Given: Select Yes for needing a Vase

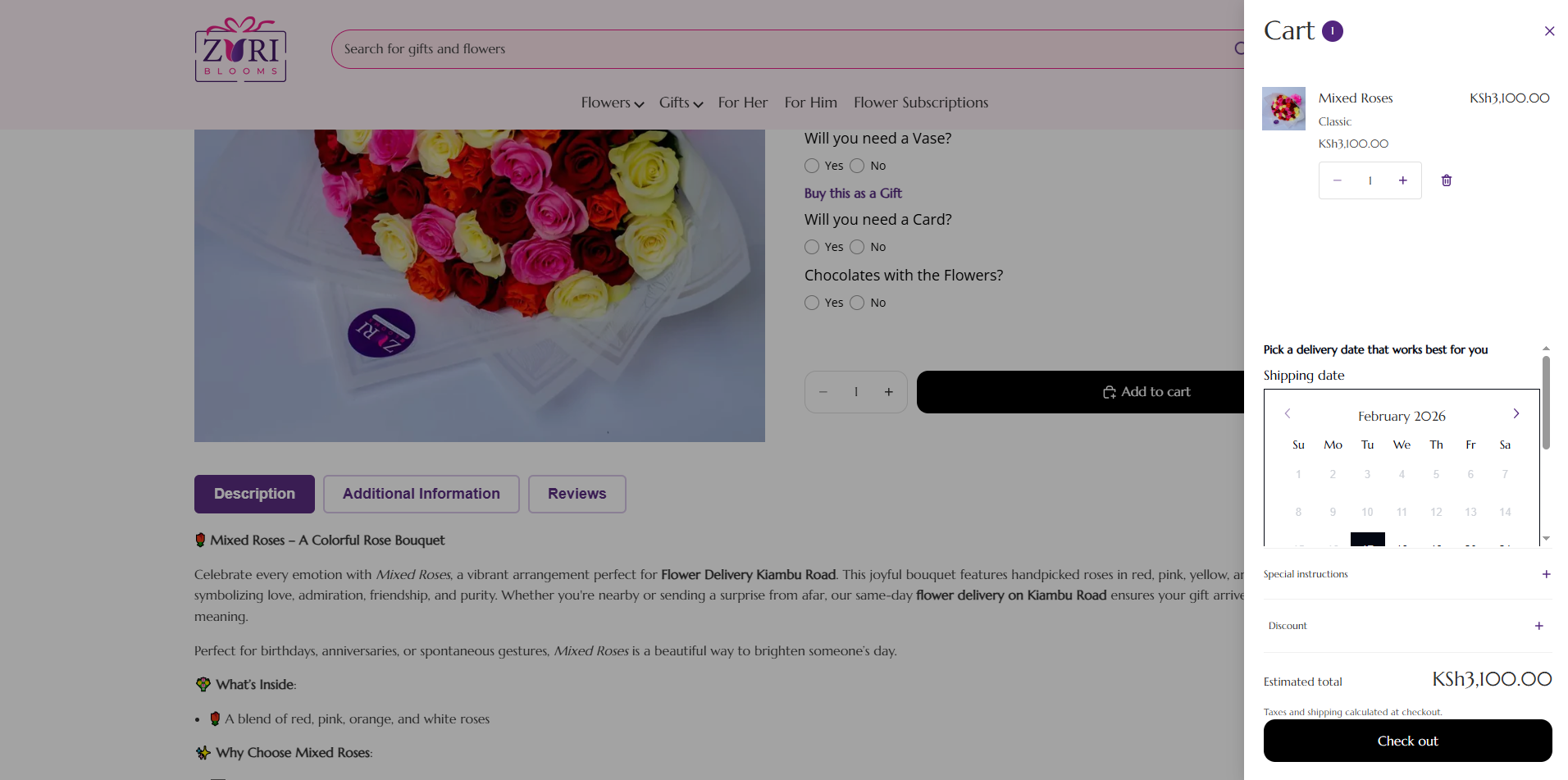Looking at the screenshot, I should coord(812,166).
